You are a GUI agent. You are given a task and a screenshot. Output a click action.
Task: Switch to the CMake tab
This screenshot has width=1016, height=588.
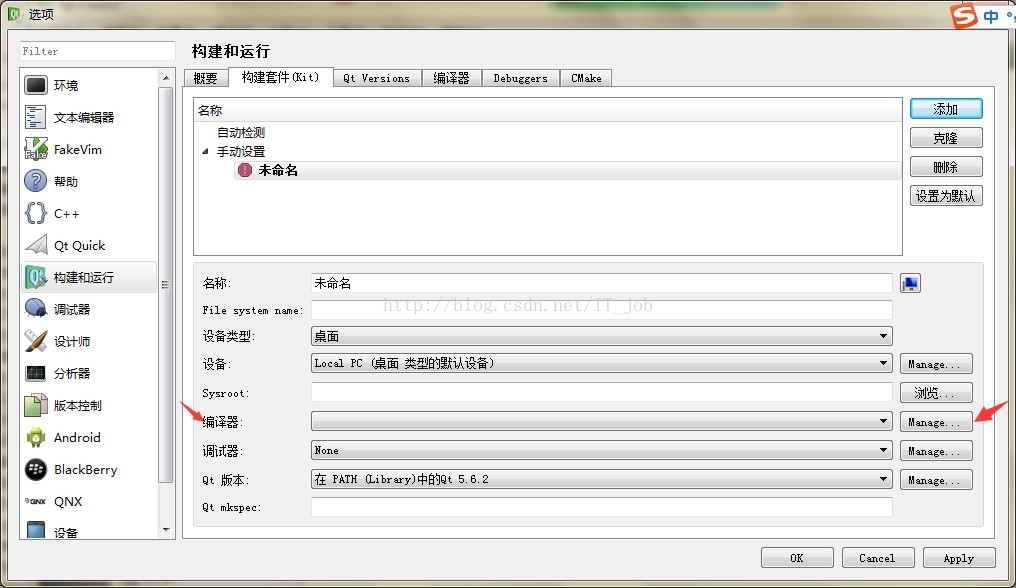click(586, 78)
